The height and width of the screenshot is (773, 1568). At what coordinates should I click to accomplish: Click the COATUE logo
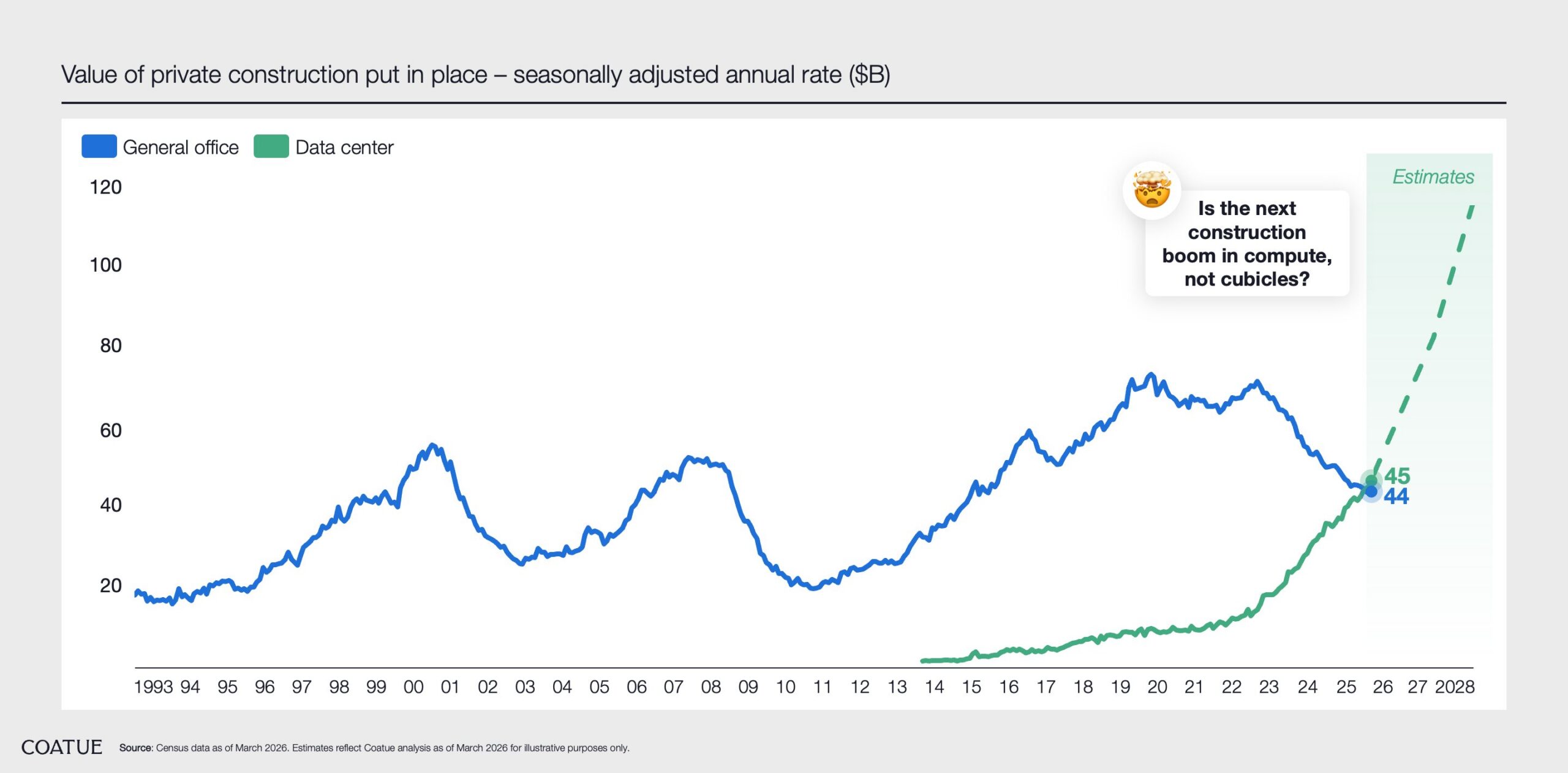coord(61,747)
